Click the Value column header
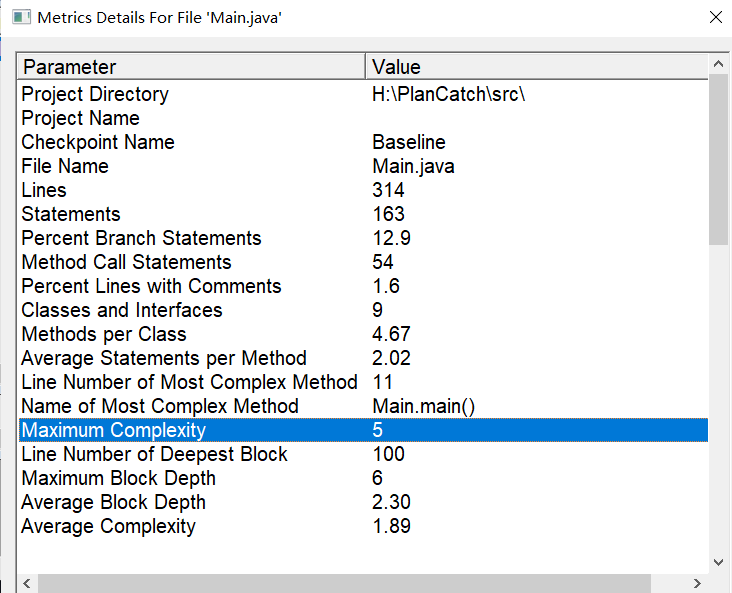Viewport: 732px width, 593px height. click(535, 67)
